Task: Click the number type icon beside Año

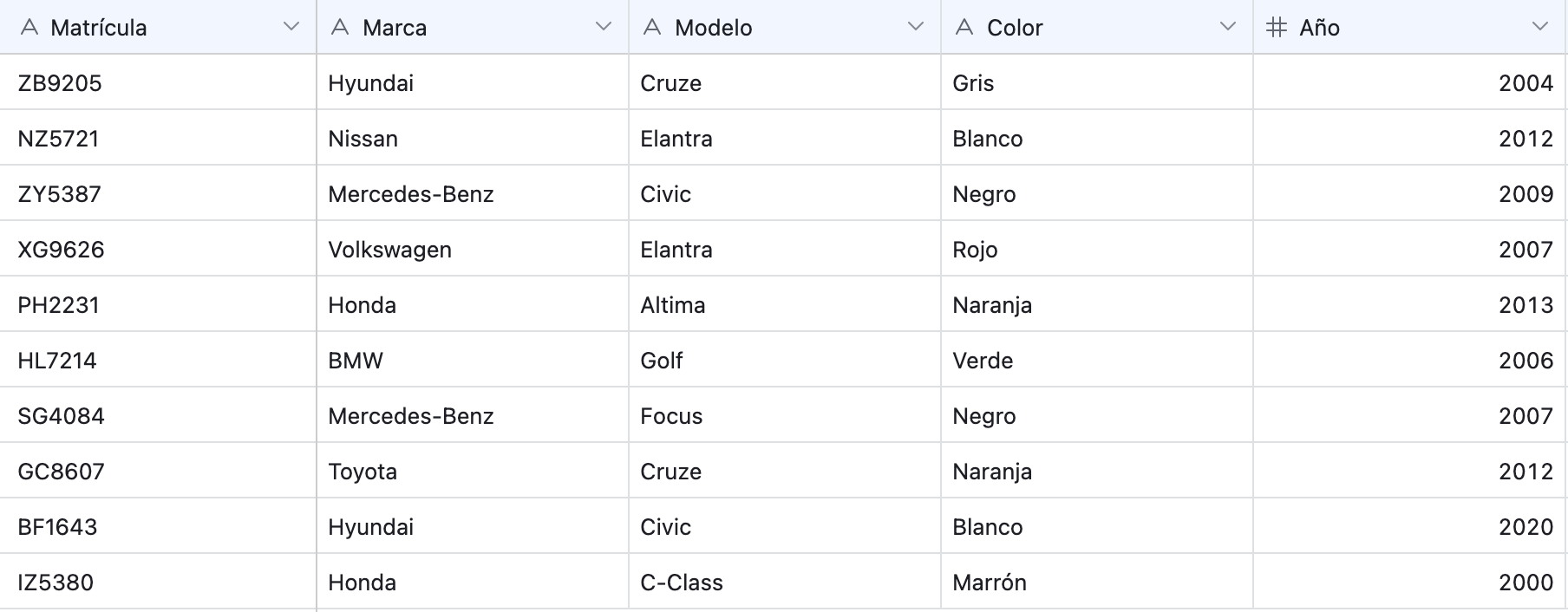Action: pyautogui.click(x=1277, y=28)
